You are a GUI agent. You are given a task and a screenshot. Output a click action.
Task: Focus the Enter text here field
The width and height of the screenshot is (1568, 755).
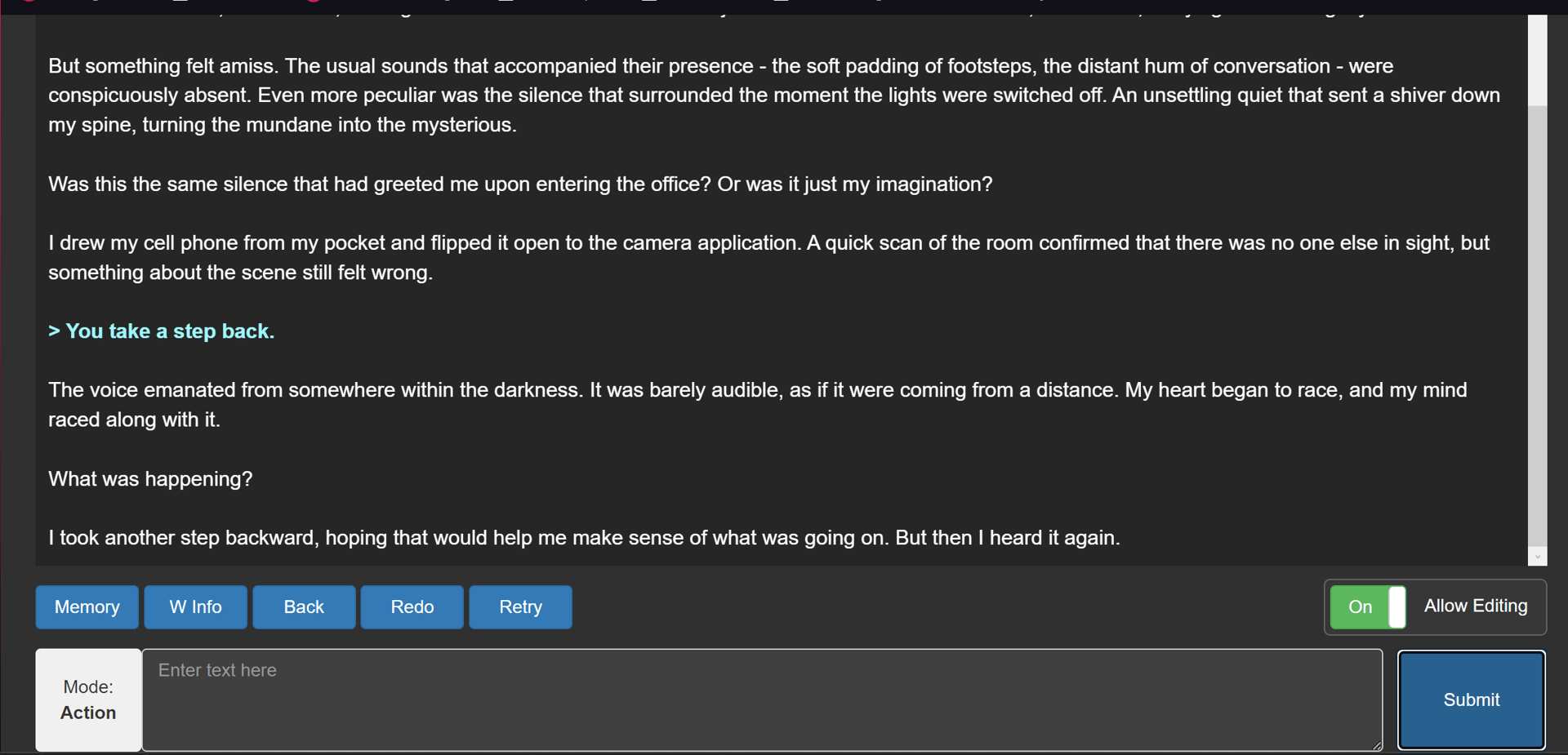761,699
